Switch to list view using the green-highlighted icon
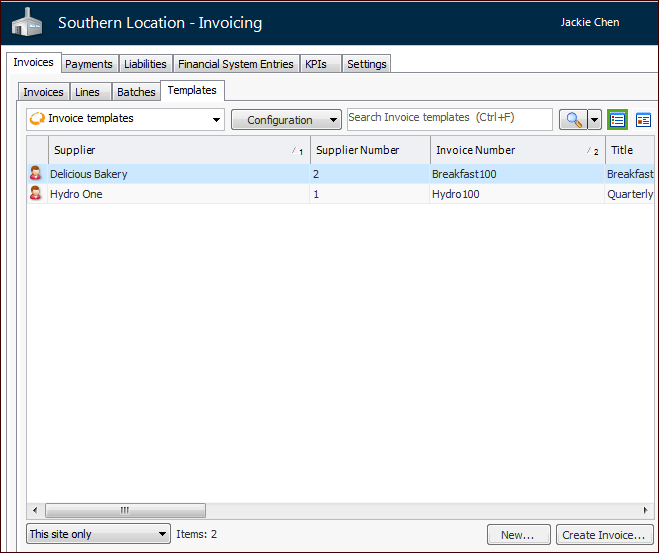 tap(617, 120)
